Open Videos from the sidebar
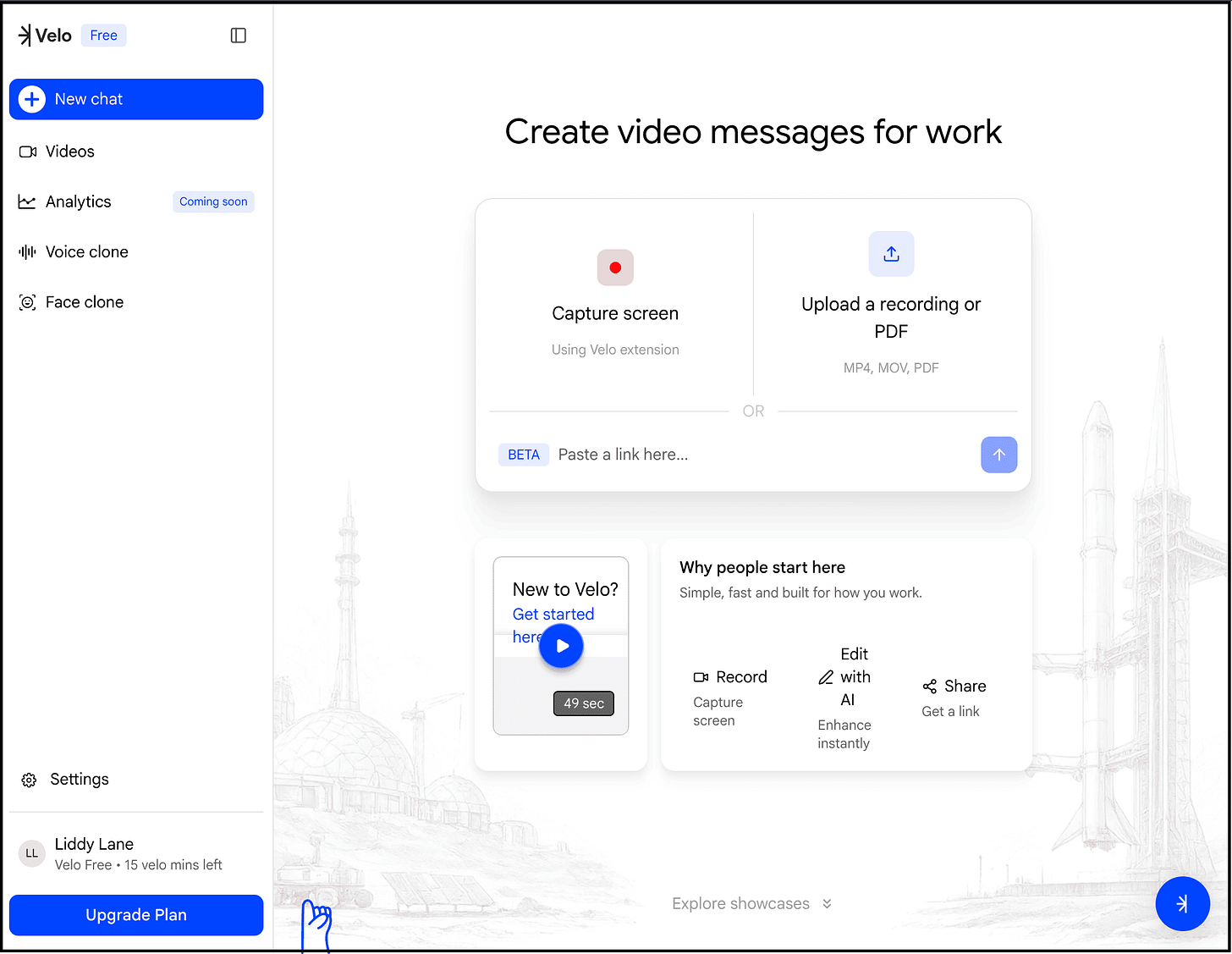 coord(136,152)
